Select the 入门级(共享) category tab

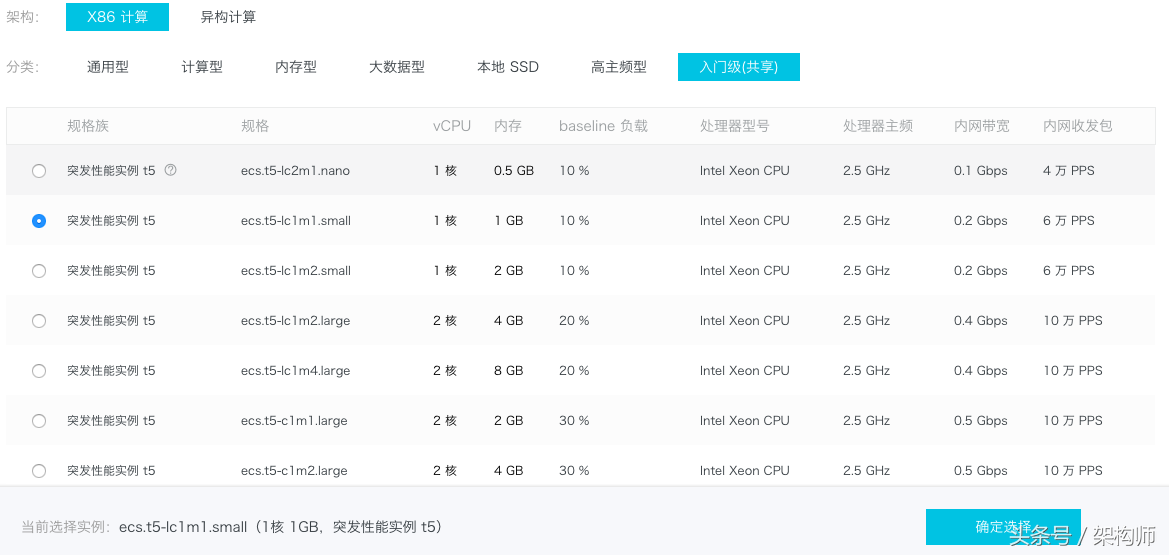pos(738,67)
